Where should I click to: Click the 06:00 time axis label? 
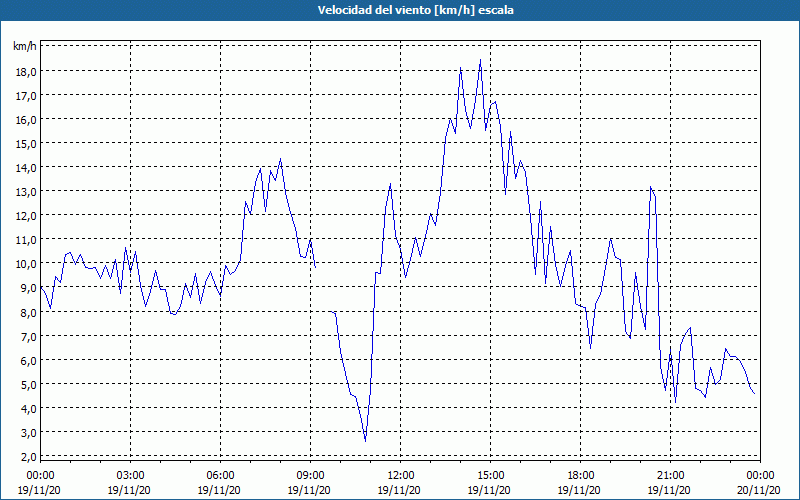(220, 476)
